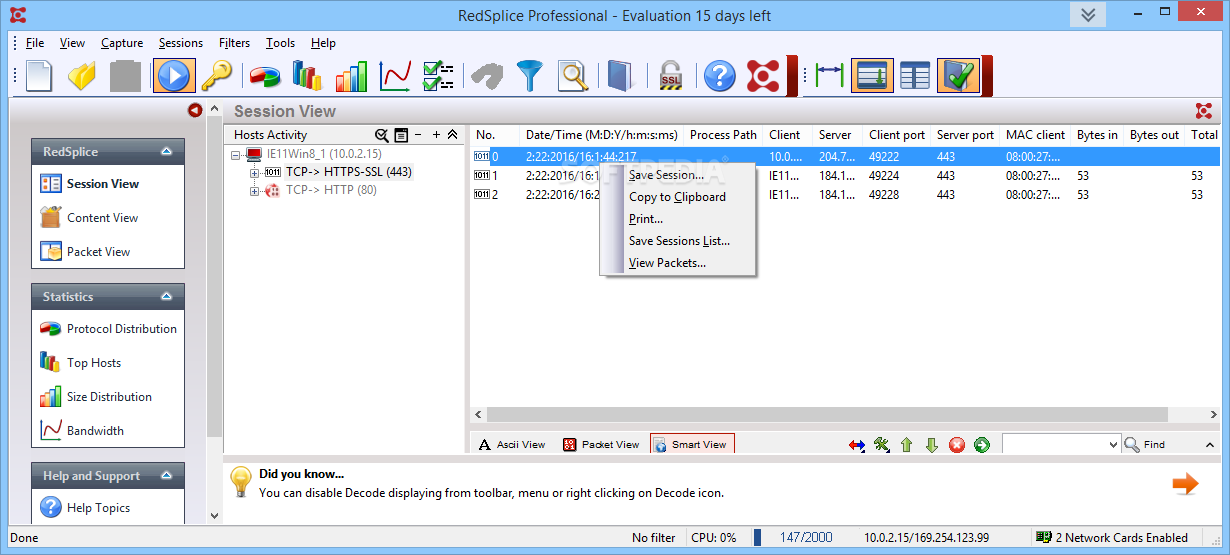The width and height of the screenshot is (1230, 555).
Task: Click the magnifier check icon in Hosts Activity
Action: (x=381, y=135)
